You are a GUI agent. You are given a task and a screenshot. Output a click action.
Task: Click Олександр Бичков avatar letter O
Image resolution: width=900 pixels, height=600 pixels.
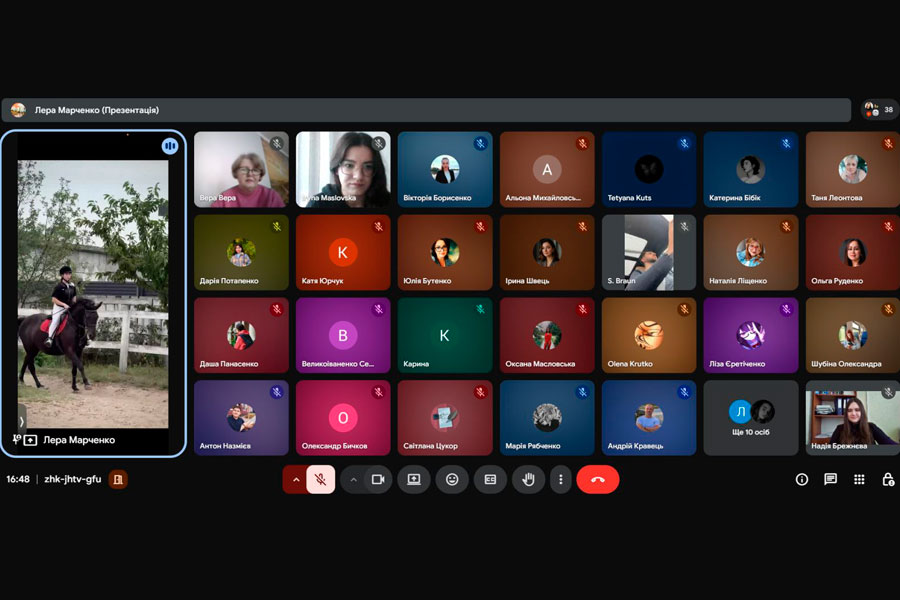[x=343, y=417]
